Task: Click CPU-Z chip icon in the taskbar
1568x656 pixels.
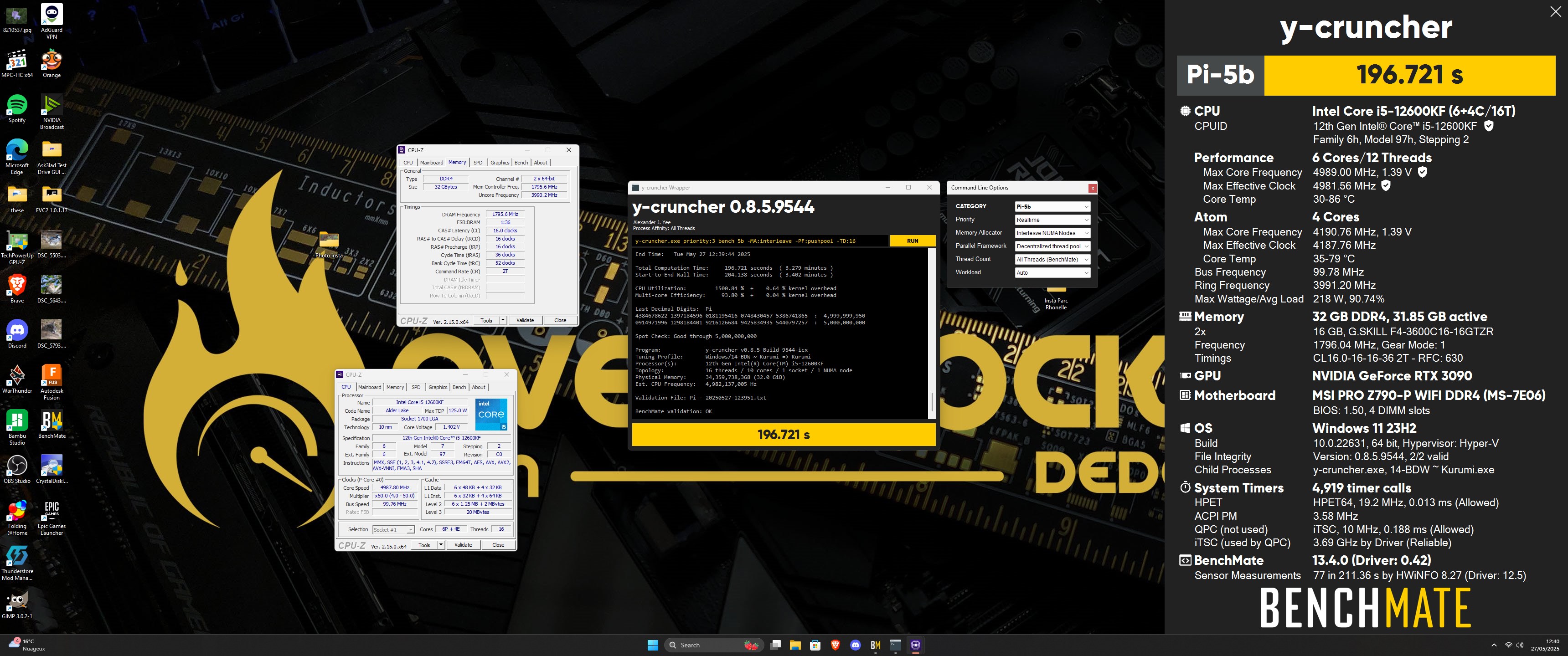Action: pos(915,645)
